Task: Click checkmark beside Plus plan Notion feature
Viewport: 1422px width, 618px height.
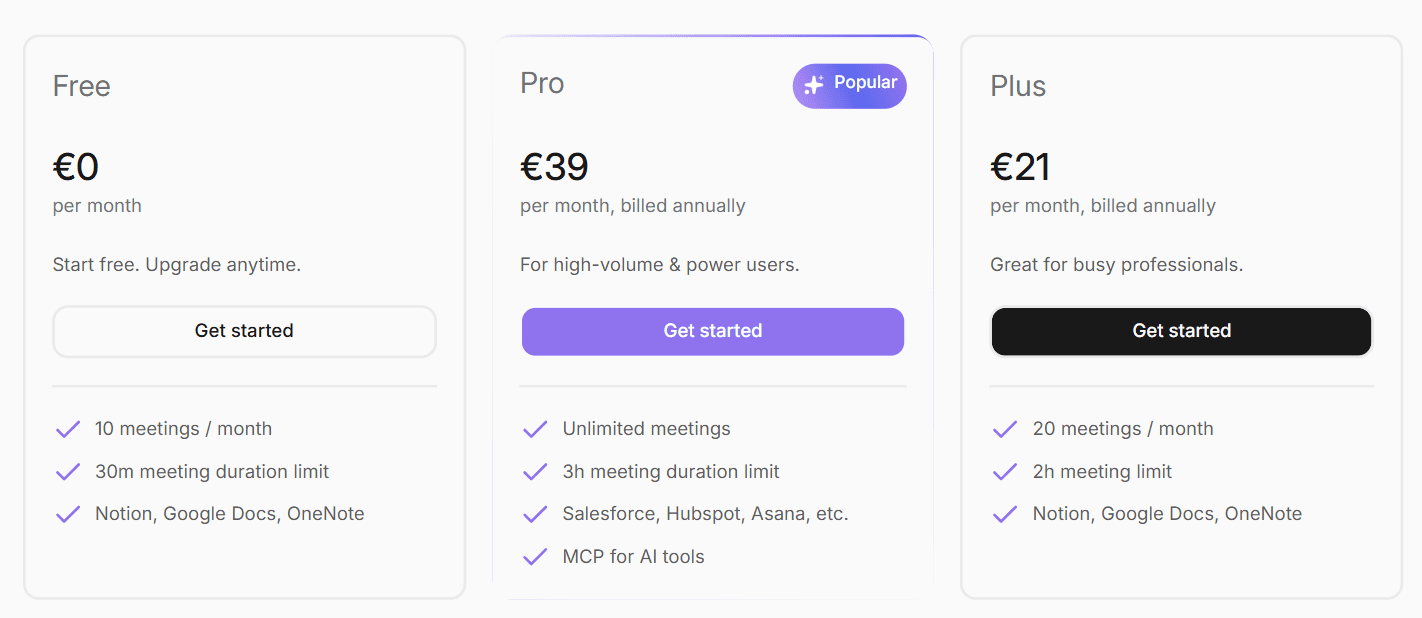Action: click(x=1005, y=514)
